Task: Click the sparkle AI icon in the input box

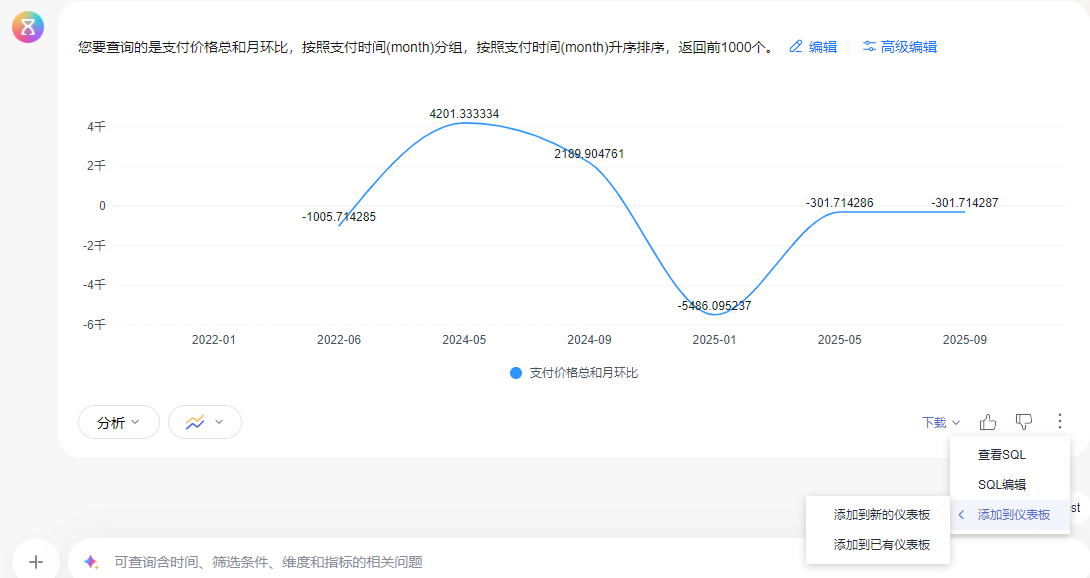Action: click(91, 561)
